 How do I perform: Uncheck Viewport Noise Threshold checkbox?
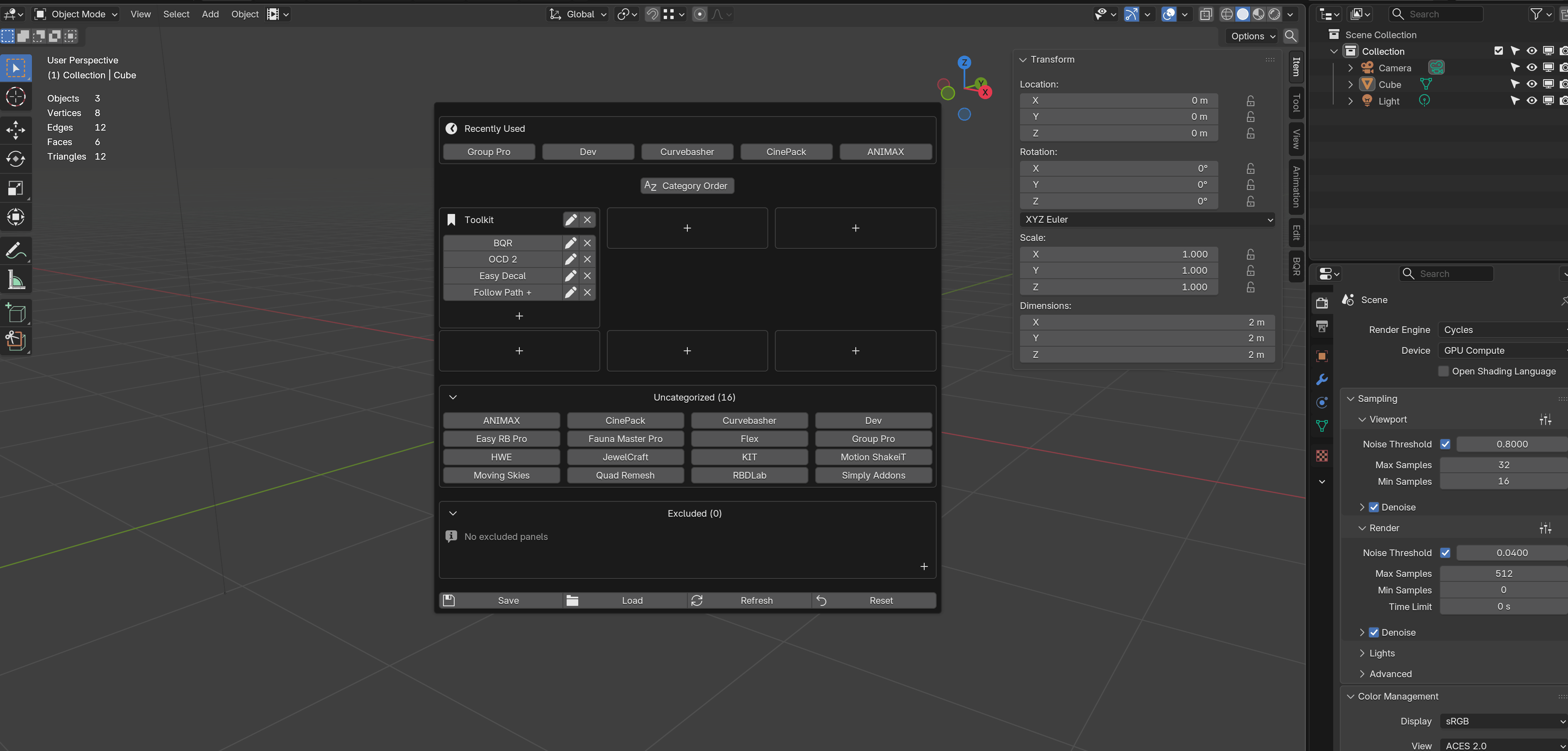click(x=1445, y=444)
